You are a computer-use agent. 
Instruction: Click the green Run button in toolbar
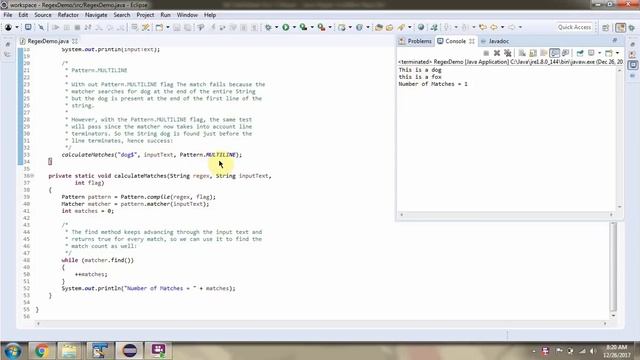point(286,27)
